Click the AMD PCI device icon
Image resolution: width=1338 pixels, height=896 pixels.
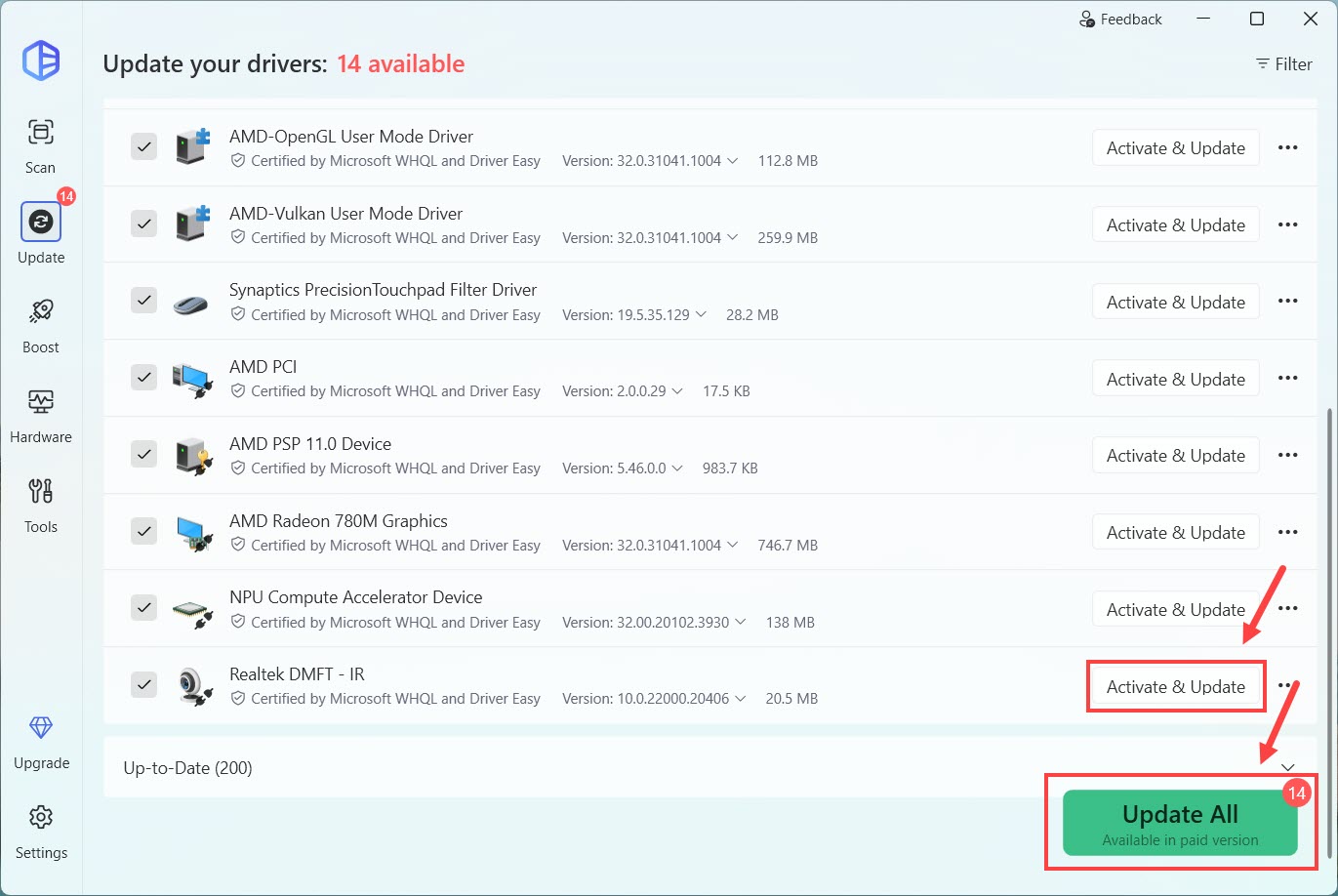[191, 379]
